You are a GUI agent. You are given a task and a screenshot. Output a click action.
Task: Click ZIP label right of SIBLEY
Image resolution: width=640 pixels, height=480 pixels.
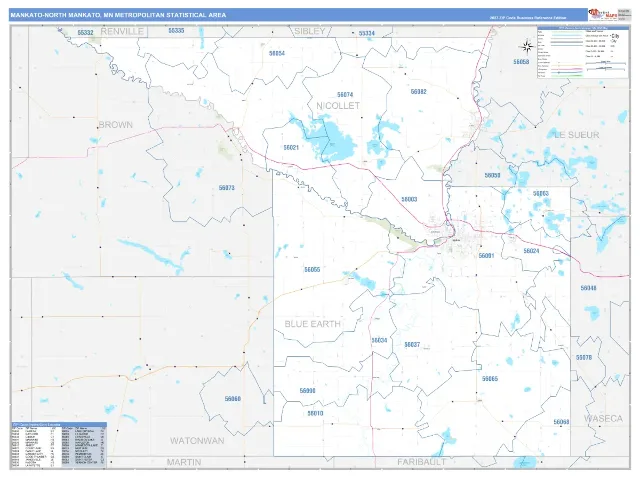click(x=367, y=33)
